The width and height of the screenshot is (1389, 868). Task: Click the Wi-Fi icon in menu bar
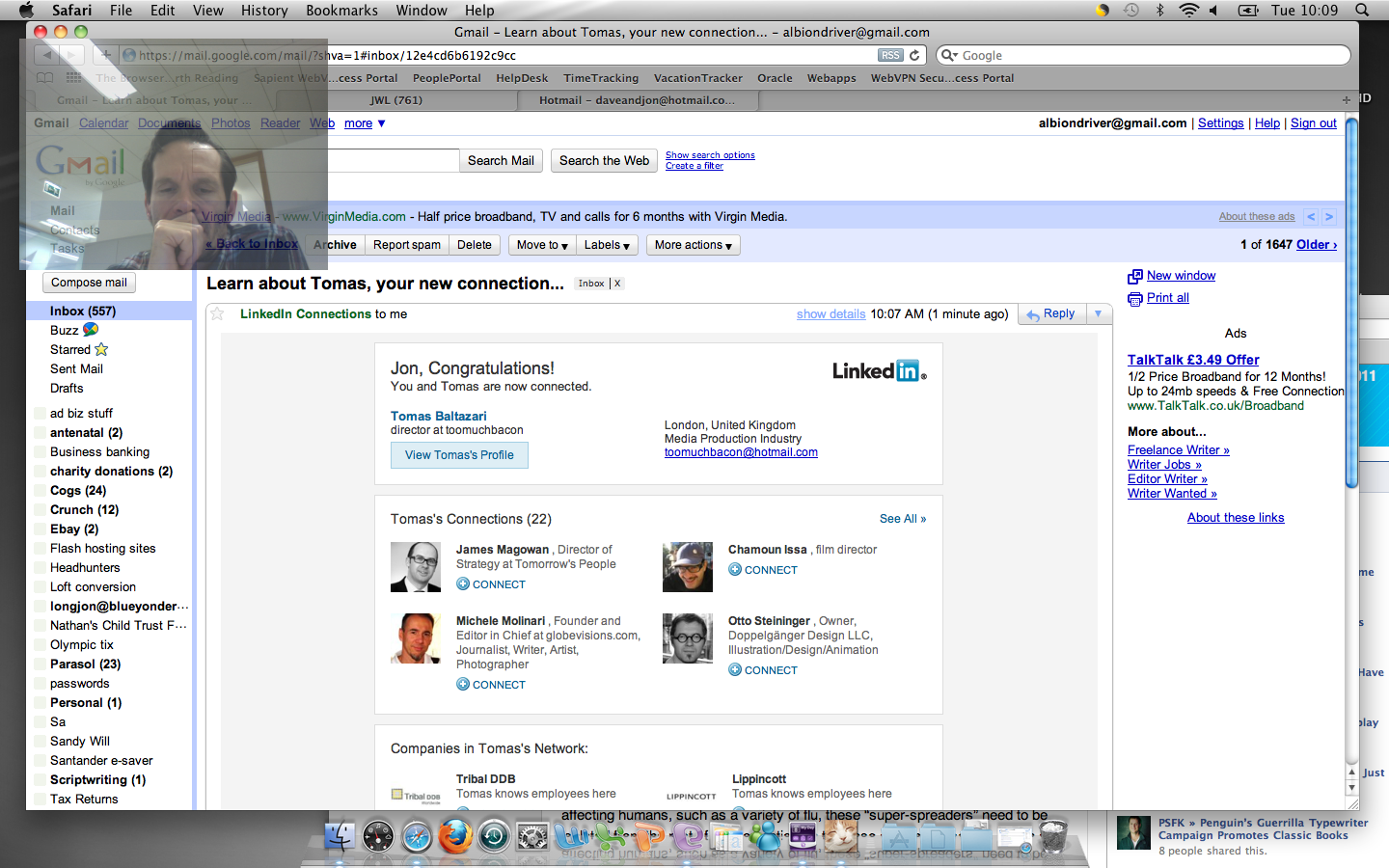click(1188, 10)
